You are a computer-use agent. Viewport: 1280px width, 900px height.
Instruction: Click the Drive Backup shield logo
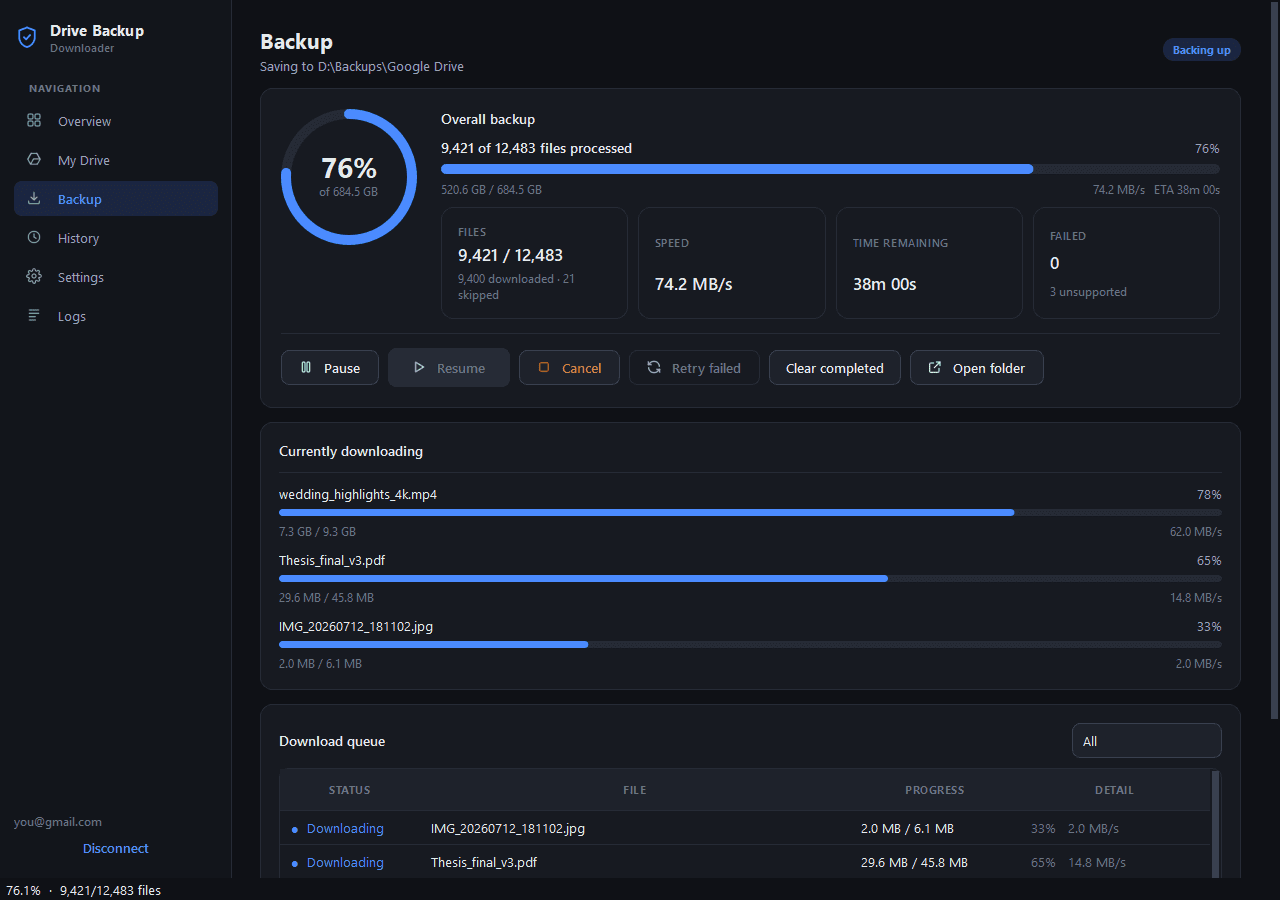pos(27,38)
